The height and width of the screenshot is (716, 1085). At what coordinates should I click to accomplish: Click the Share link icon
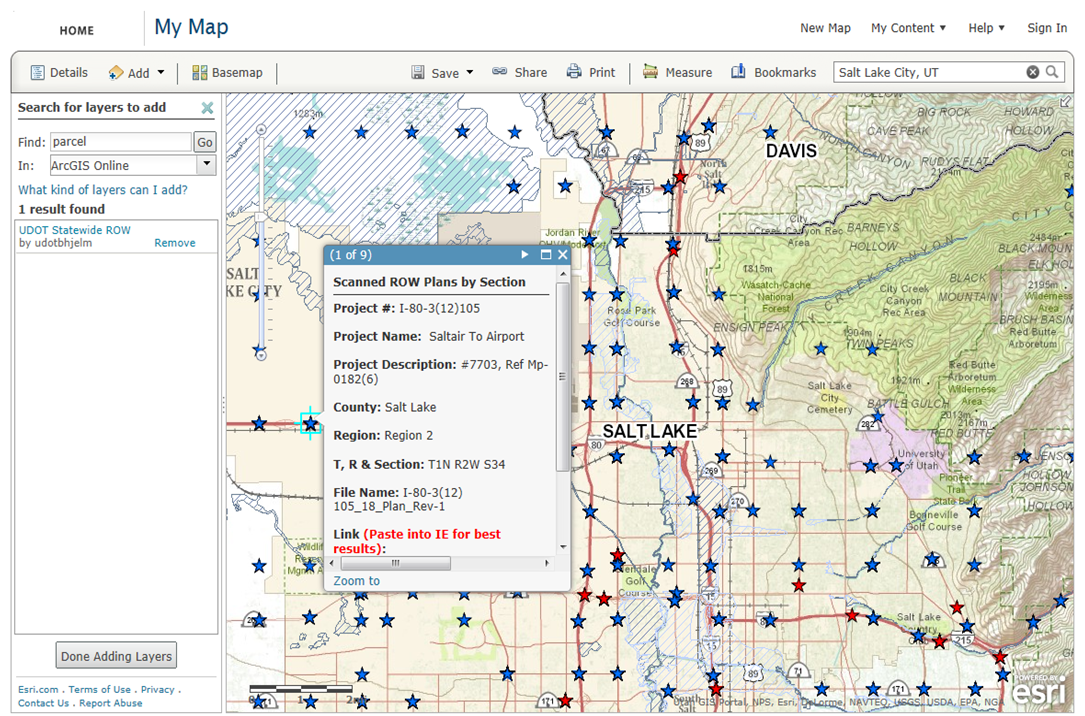click(x=500, y=72)
